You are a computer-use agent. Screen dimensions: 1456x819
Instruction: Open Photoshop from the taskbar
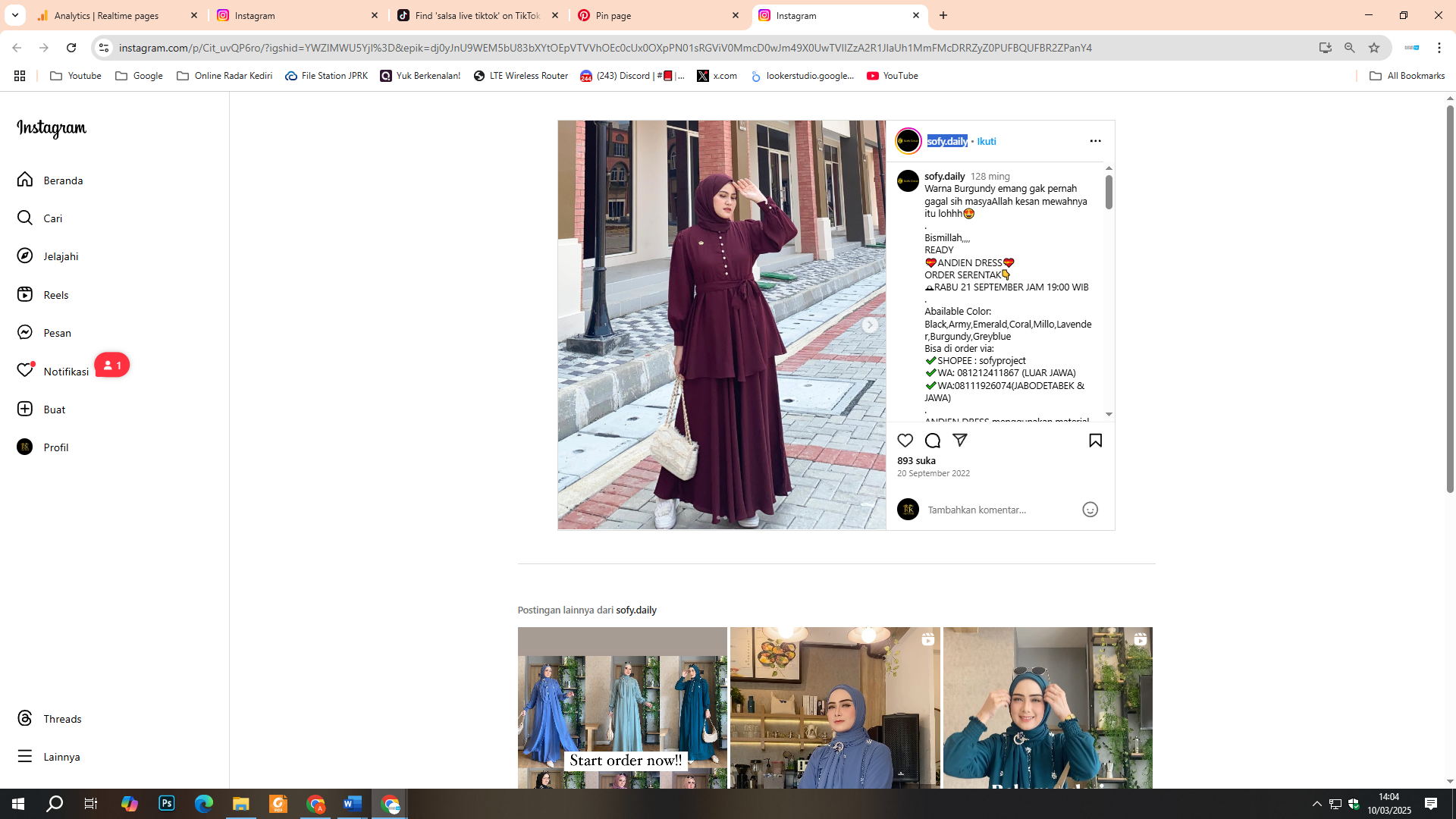click(167, 804)
